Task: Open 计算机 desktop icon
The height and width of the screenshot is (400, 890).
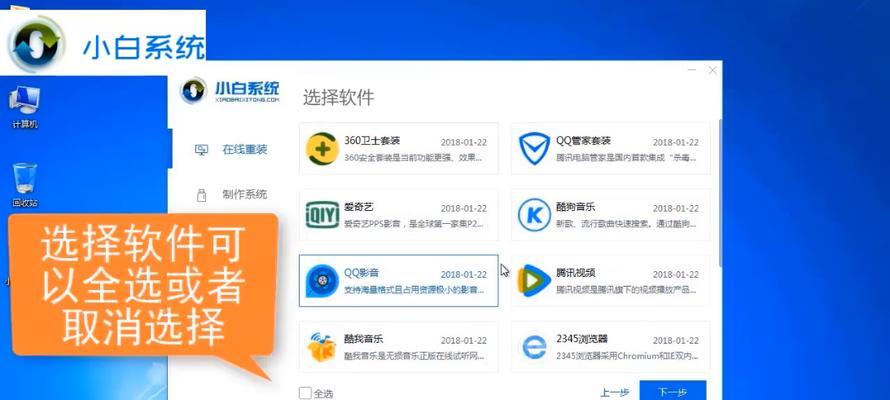Action: click(24, 107)
